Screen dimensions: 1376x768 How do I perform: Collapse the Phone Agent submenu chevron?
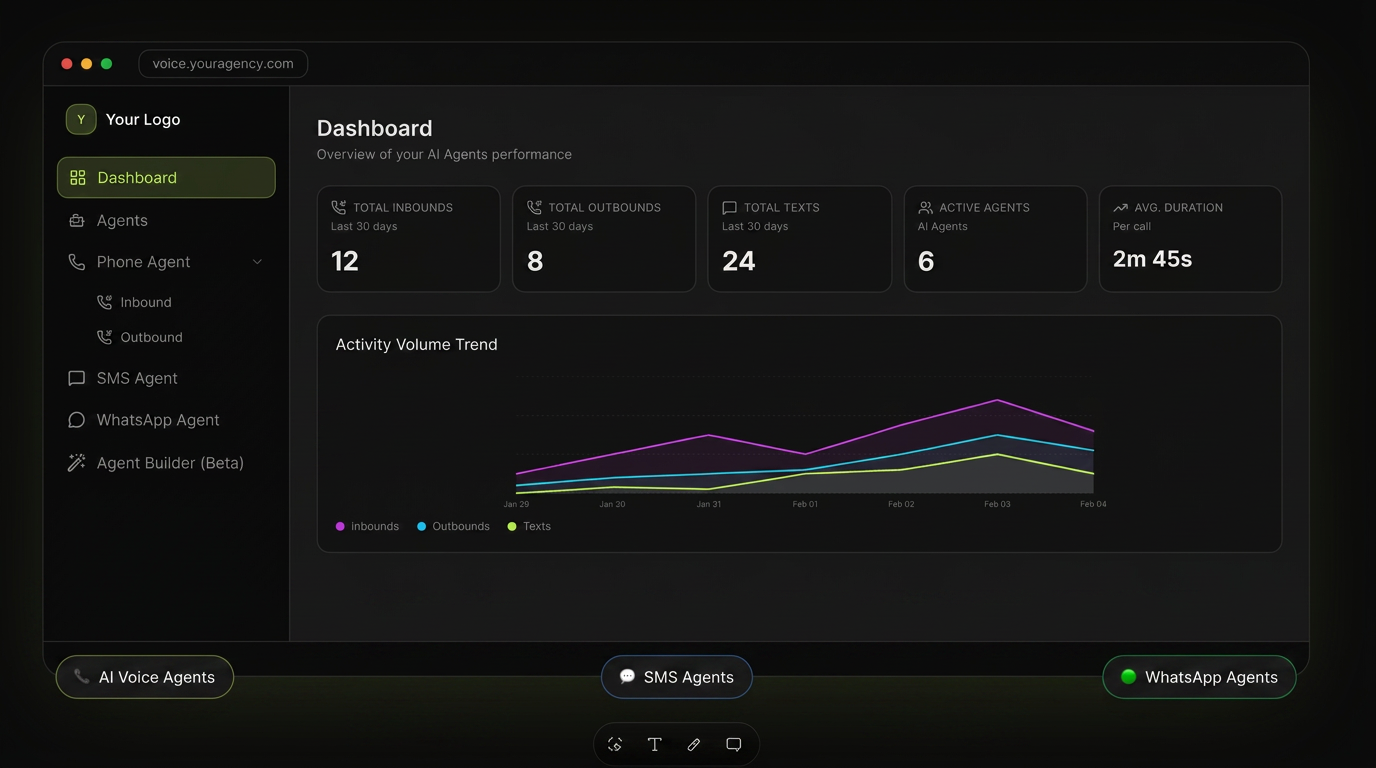pyautogui.click(x=257, y=262)
